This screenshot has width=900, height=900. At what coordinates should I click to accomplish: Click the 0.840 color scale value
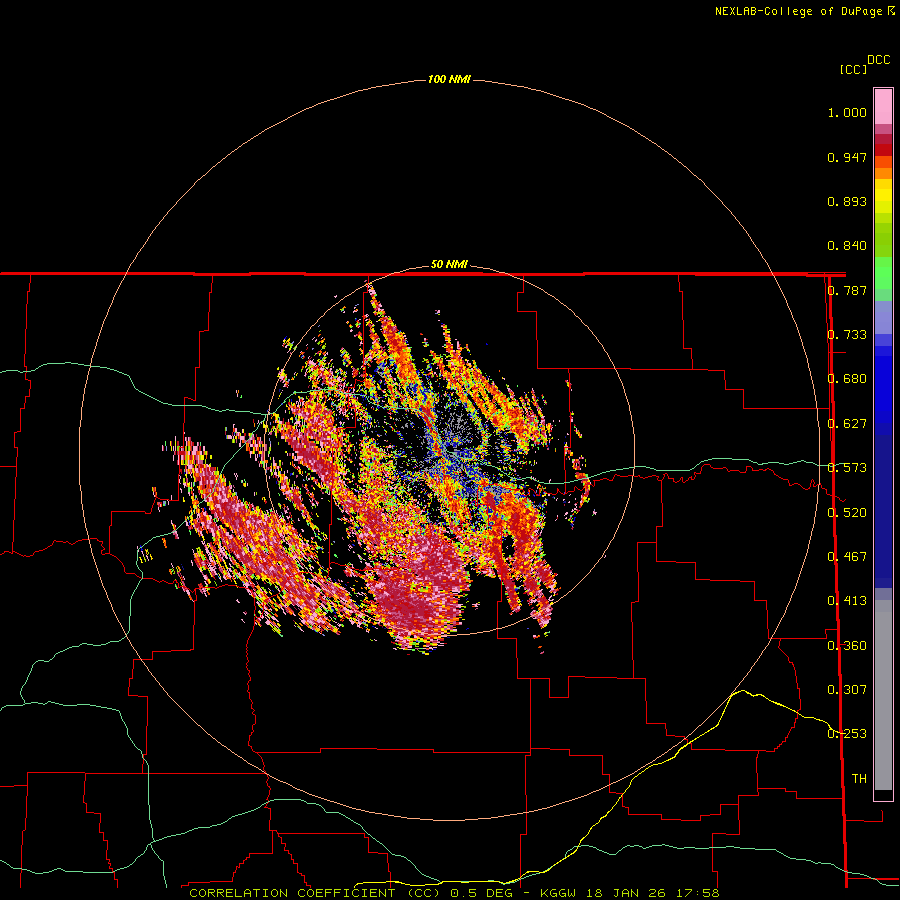pos(847,246)
